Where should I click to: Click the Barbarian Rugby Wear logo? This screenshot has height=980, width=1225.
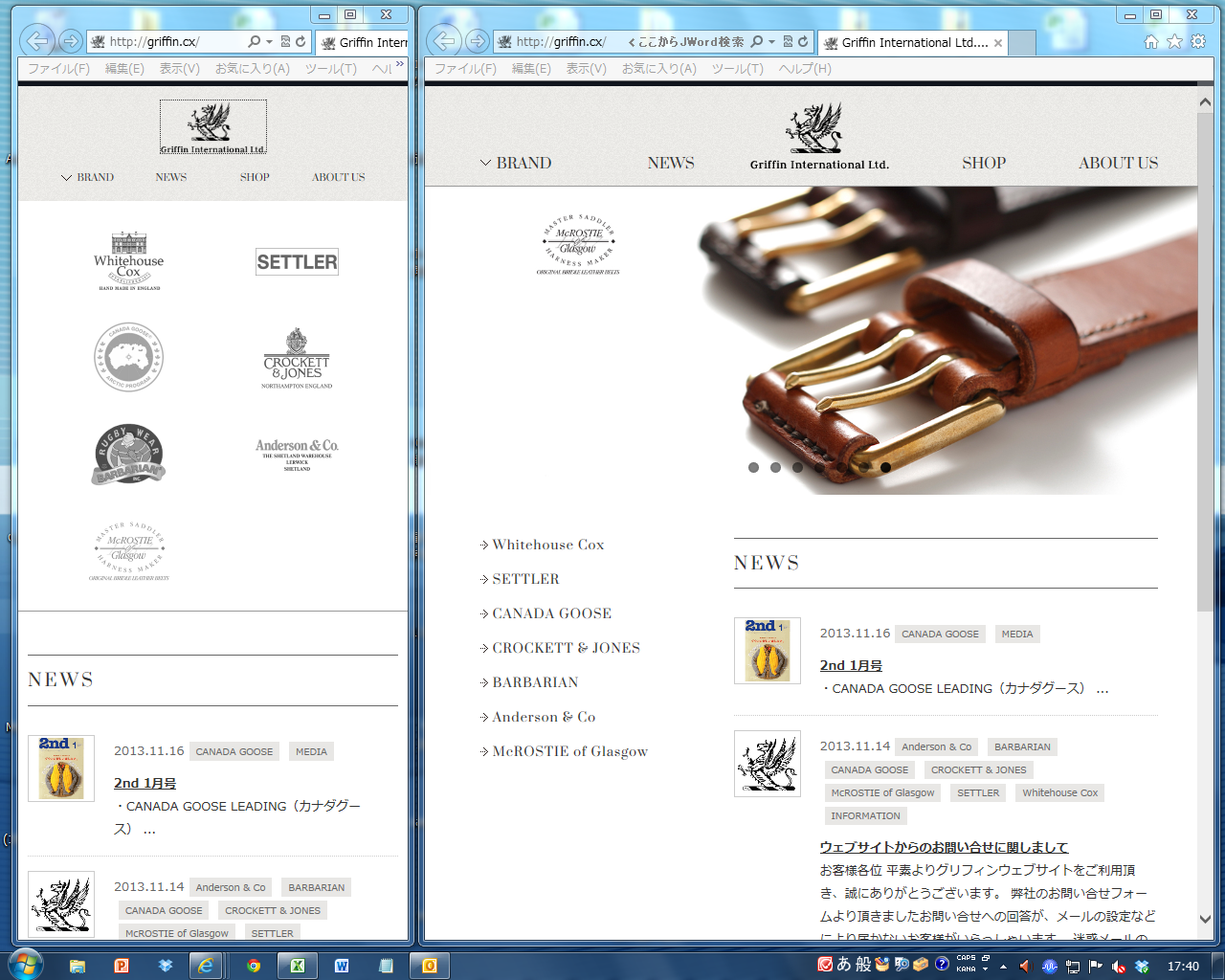(x=129, y=454)
